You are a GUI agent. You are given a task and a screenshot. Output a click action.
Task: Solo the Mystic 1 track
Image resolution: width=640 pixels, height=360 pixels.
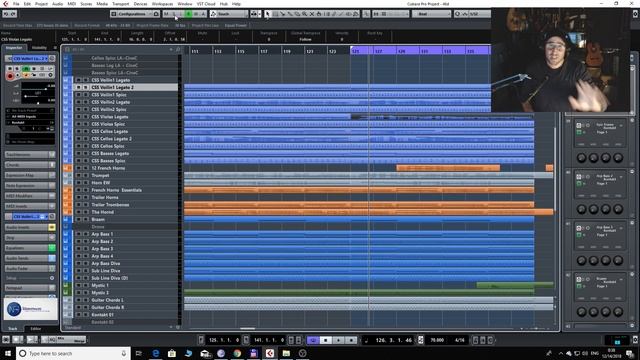click(x=86, y=286)
